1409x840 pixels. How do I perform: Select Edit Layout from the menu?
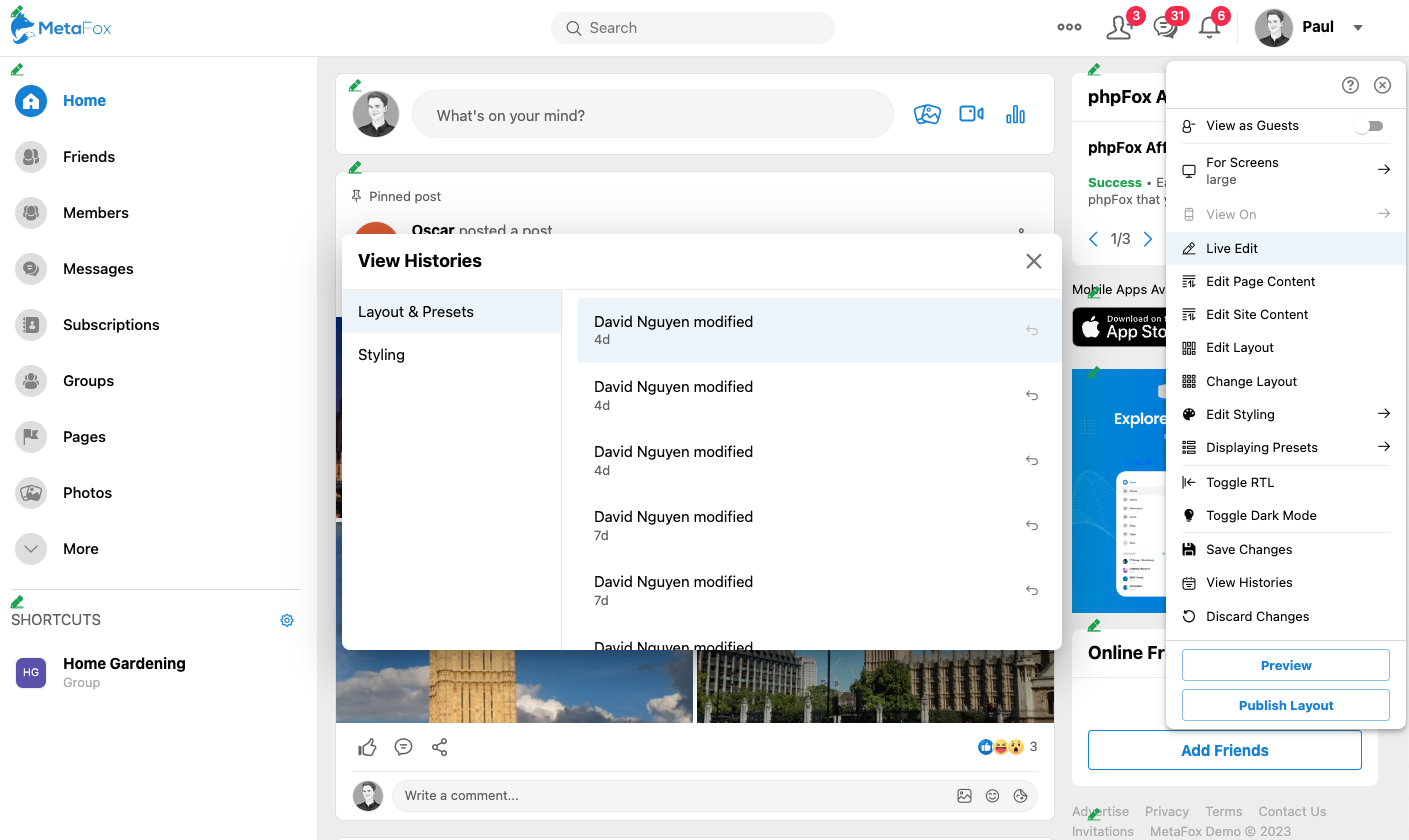pyautogui.click(x=1239, y=348)
